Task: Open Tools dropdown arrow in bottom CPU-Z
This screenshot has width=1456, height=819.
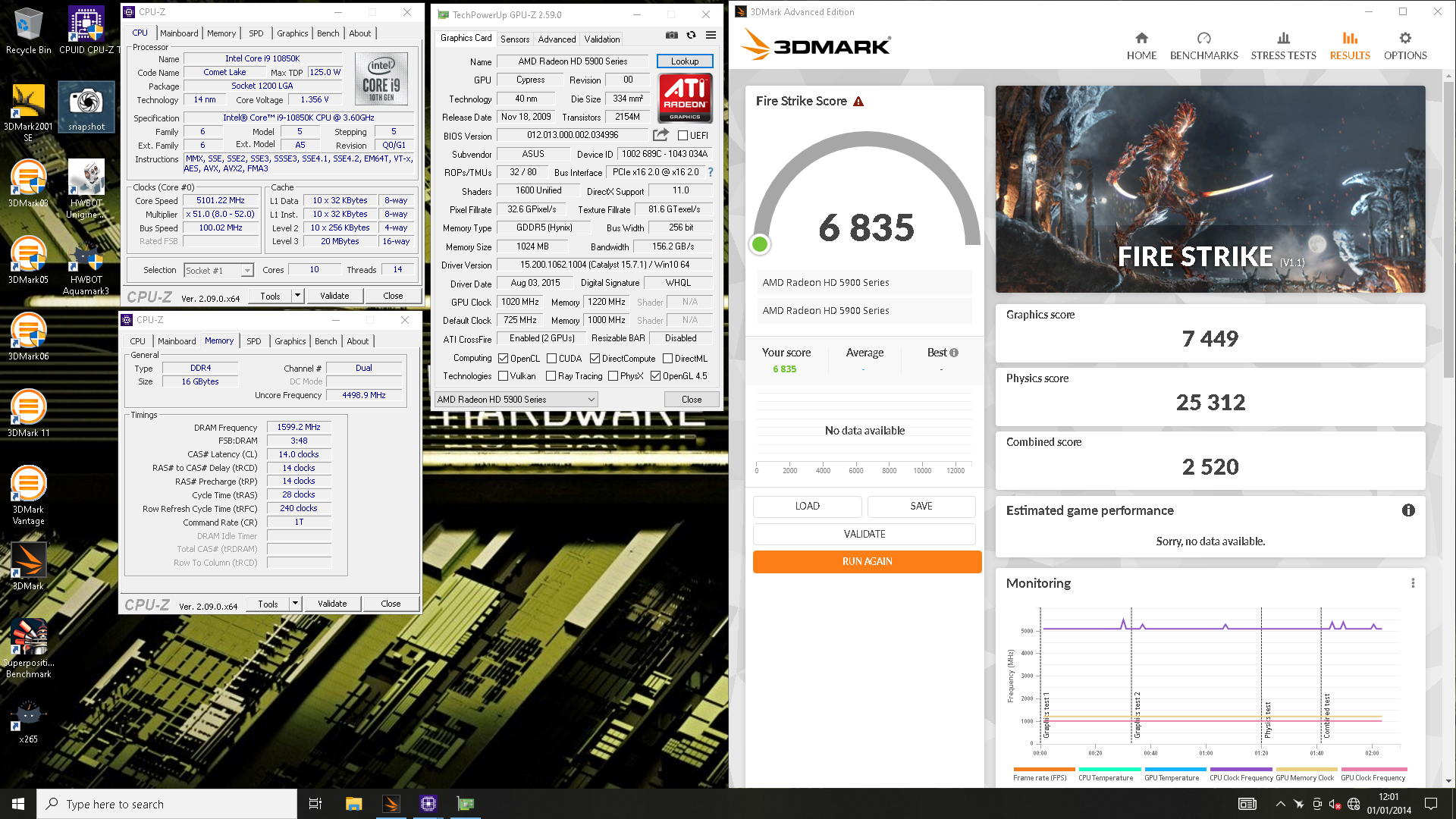Action: pos(295,604)
